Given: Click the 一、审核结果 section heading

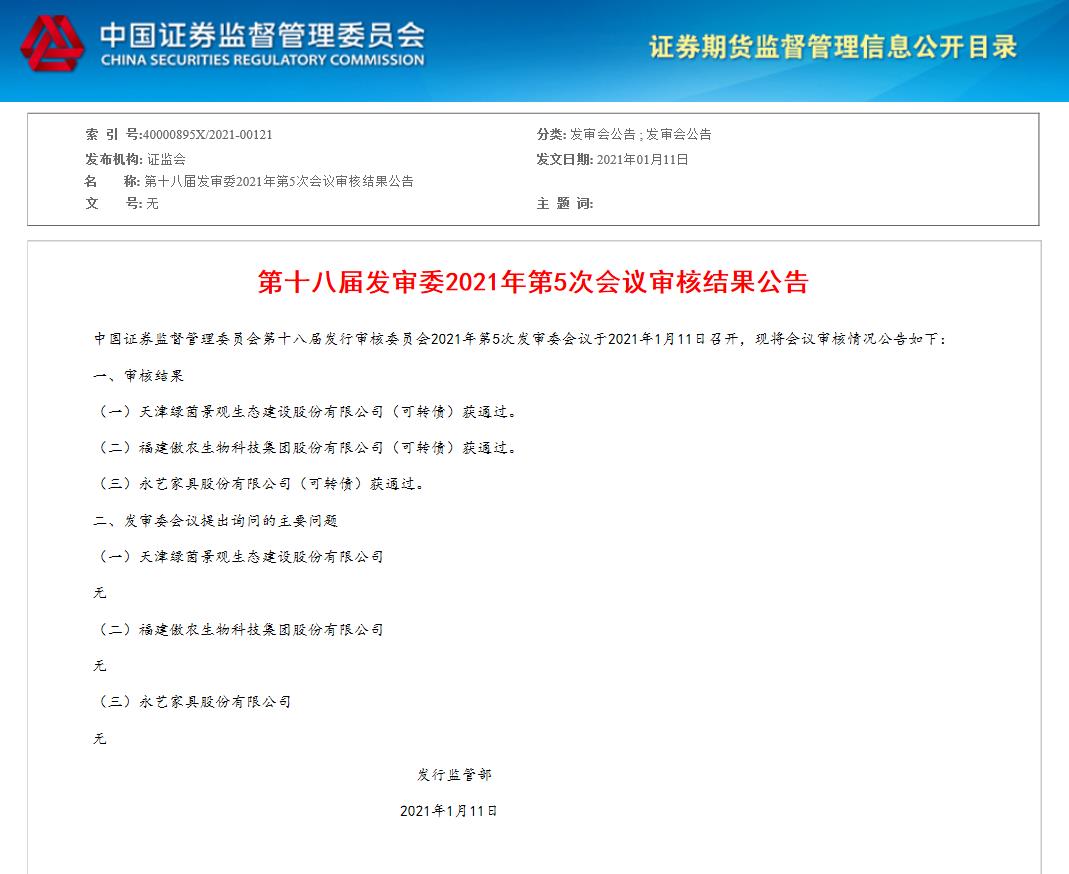Looking at the screenshot, I should [x=138, y=376].
